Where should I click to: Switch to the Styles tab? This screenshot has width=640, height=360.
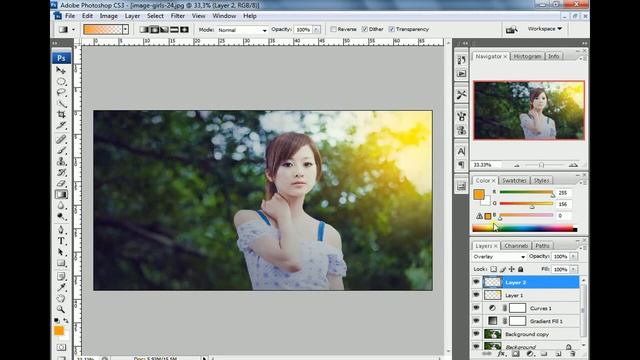click(x=541, y=180)
